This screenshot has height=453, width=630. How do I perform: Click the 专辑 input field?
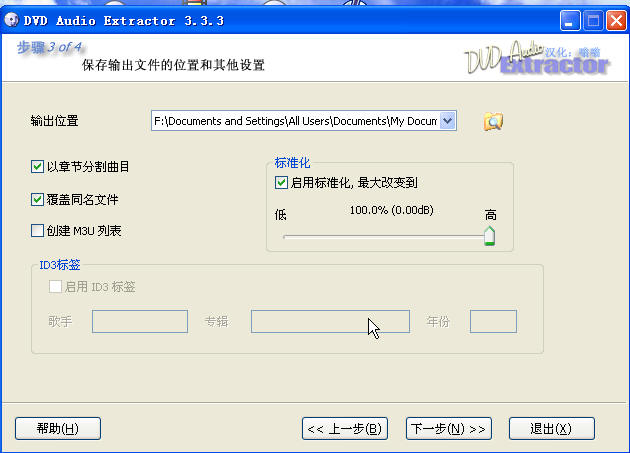click(x=330, y=322)
